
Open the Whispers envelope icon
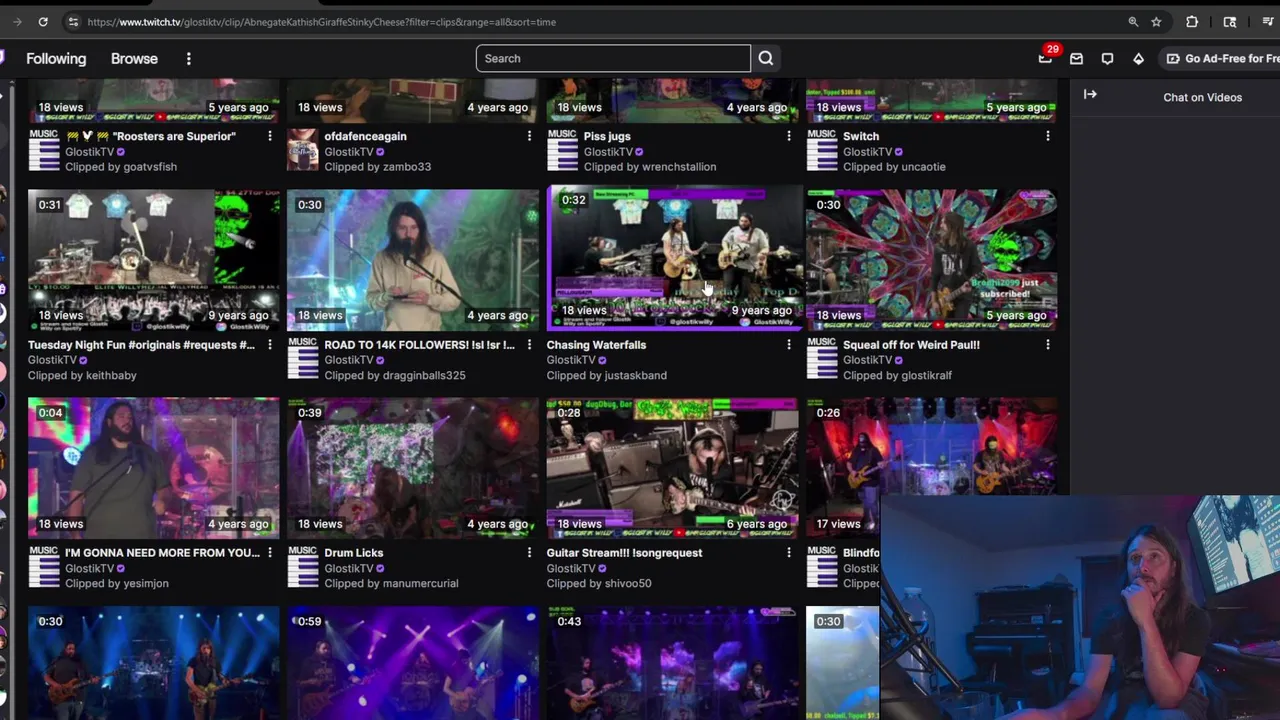1076,59
